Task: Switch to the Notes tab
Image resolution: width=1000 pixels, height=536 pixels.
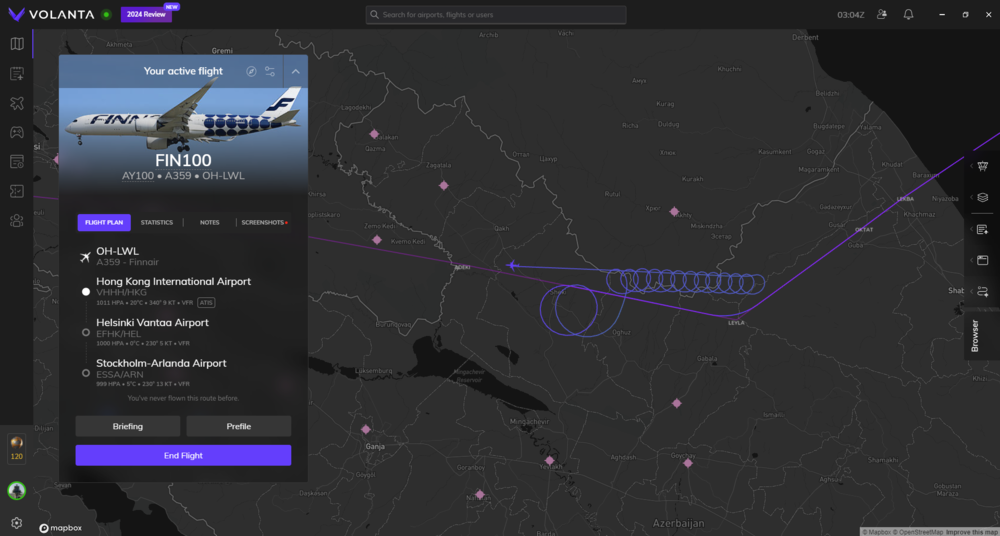Action: point(209,222)
